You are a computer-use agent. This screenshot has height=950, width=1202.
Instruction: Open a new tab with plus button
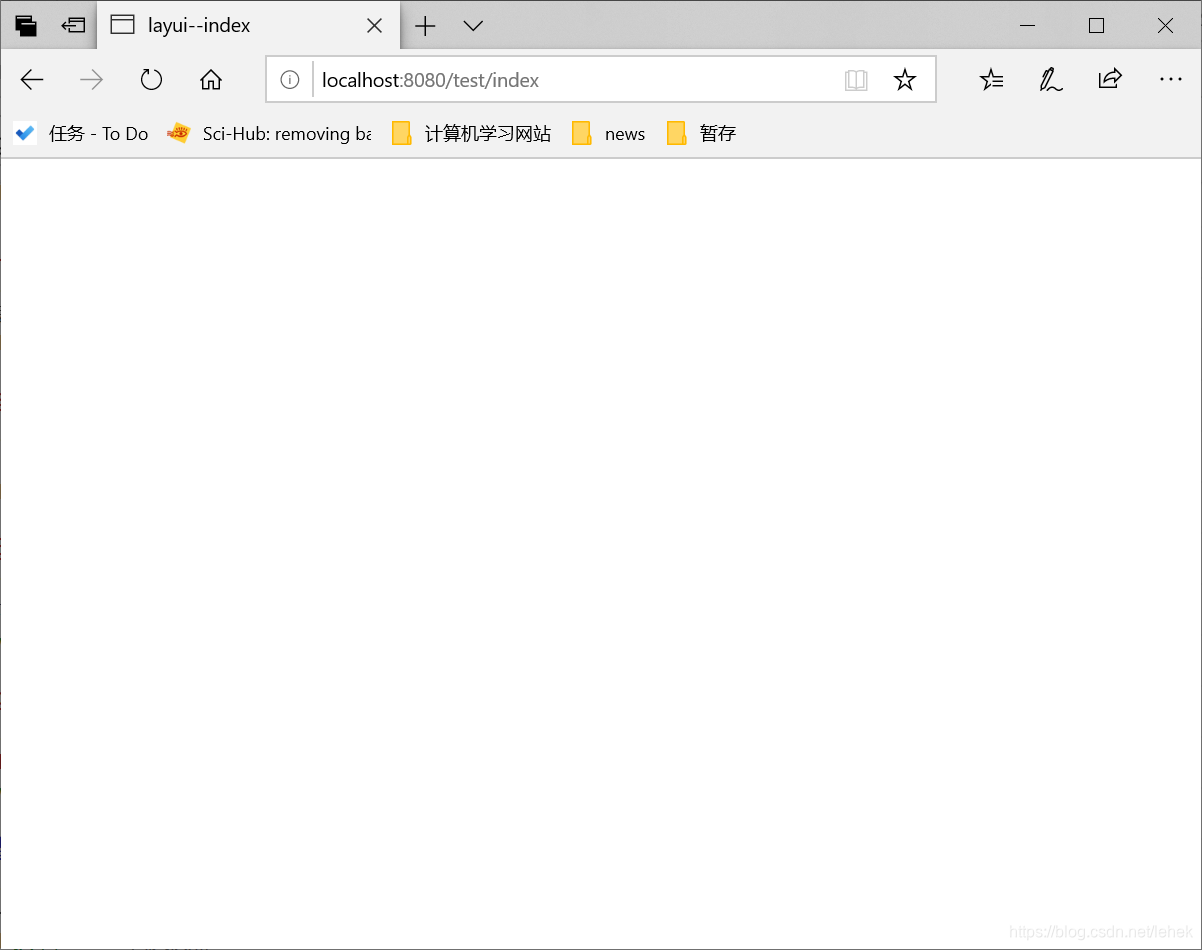pyautogui.click(x=426, y=26)
